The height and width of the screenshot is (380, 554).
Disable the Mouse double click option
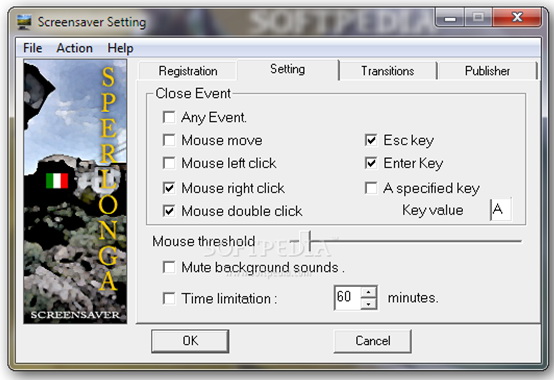coord(169,211)
